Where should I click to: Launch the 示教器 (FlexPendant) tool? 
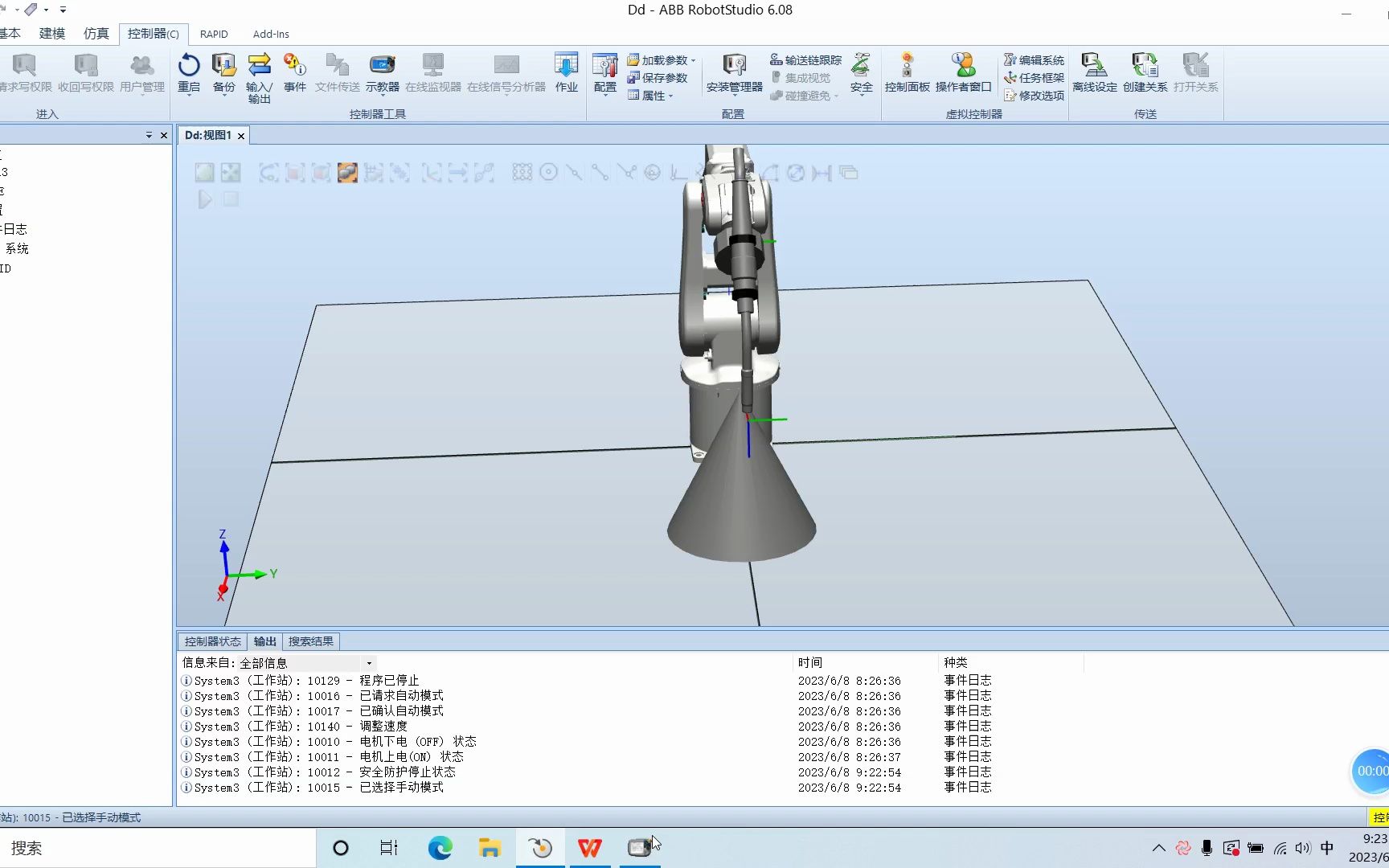click(x=382, y=73)
